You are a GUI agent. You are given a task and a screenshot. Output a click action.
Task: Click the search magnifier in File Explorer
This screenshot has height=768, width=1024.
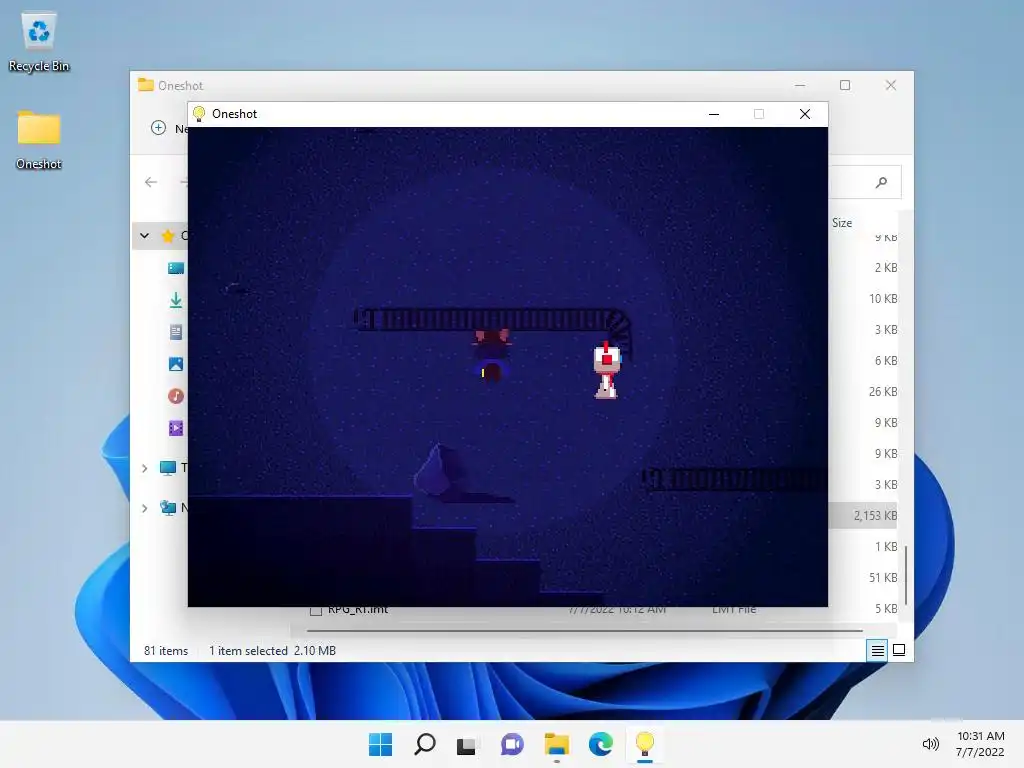click(882, 182)
